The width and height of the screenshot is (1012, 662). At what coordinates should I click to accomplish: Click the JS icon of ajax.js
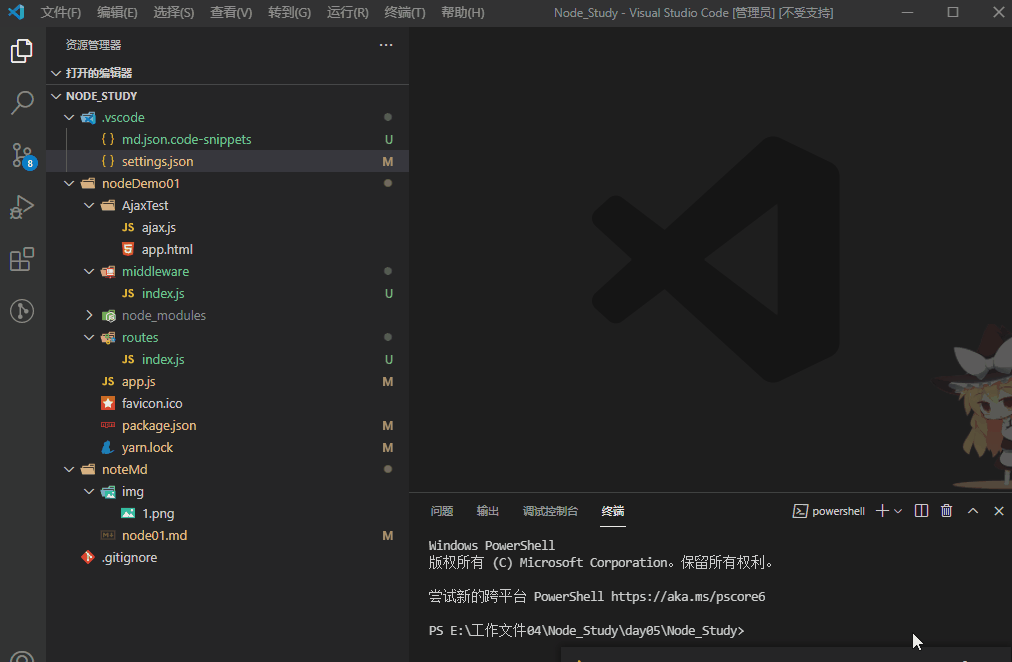(128, 227)
